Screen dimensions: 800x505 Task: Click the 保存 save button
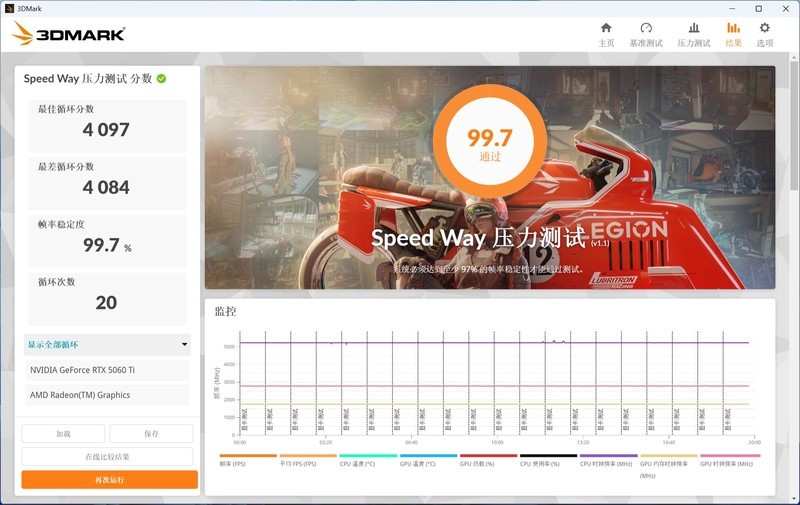[x=152, y=434]
